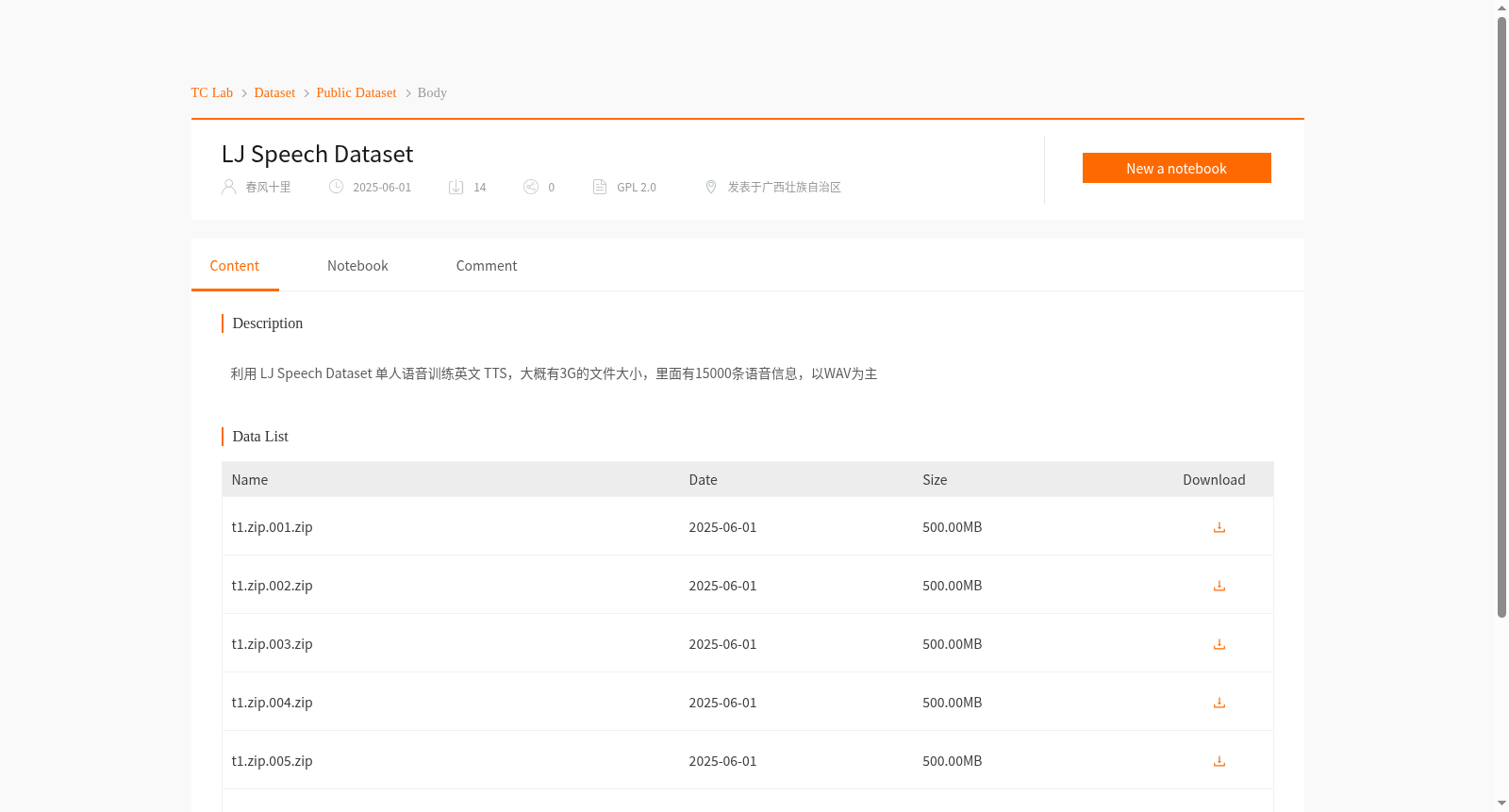Download t1.zip.004.zip file

click(x=1219, y=703)
